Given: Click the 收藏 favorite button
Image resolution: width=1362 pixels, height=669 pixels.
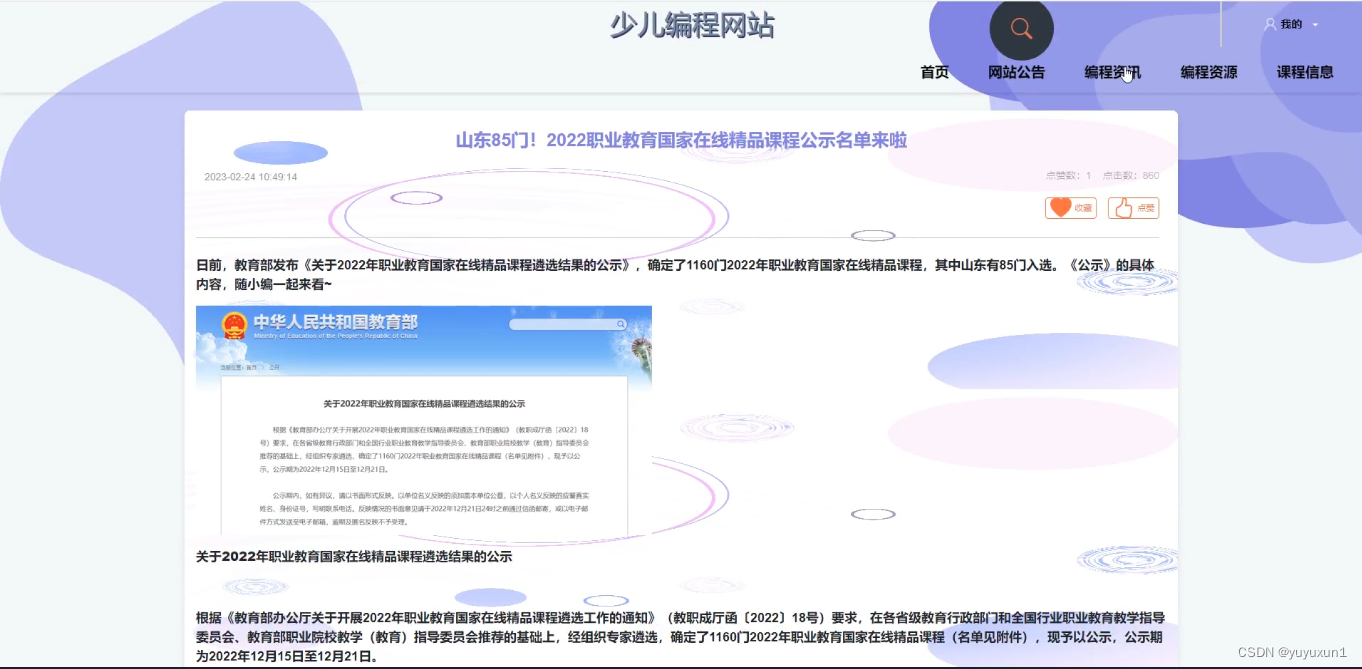Looking at the screenshot, I should (x=1071, y=208).
